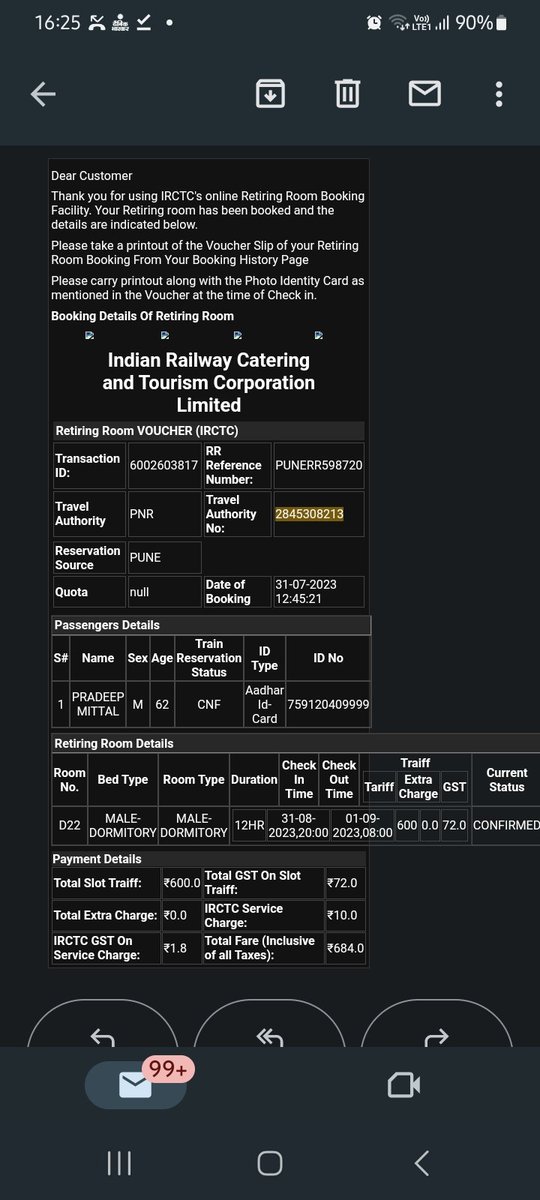Tap the Android home button
The width and height of the screenshot is (540, 1200).
pos(270,1162)
